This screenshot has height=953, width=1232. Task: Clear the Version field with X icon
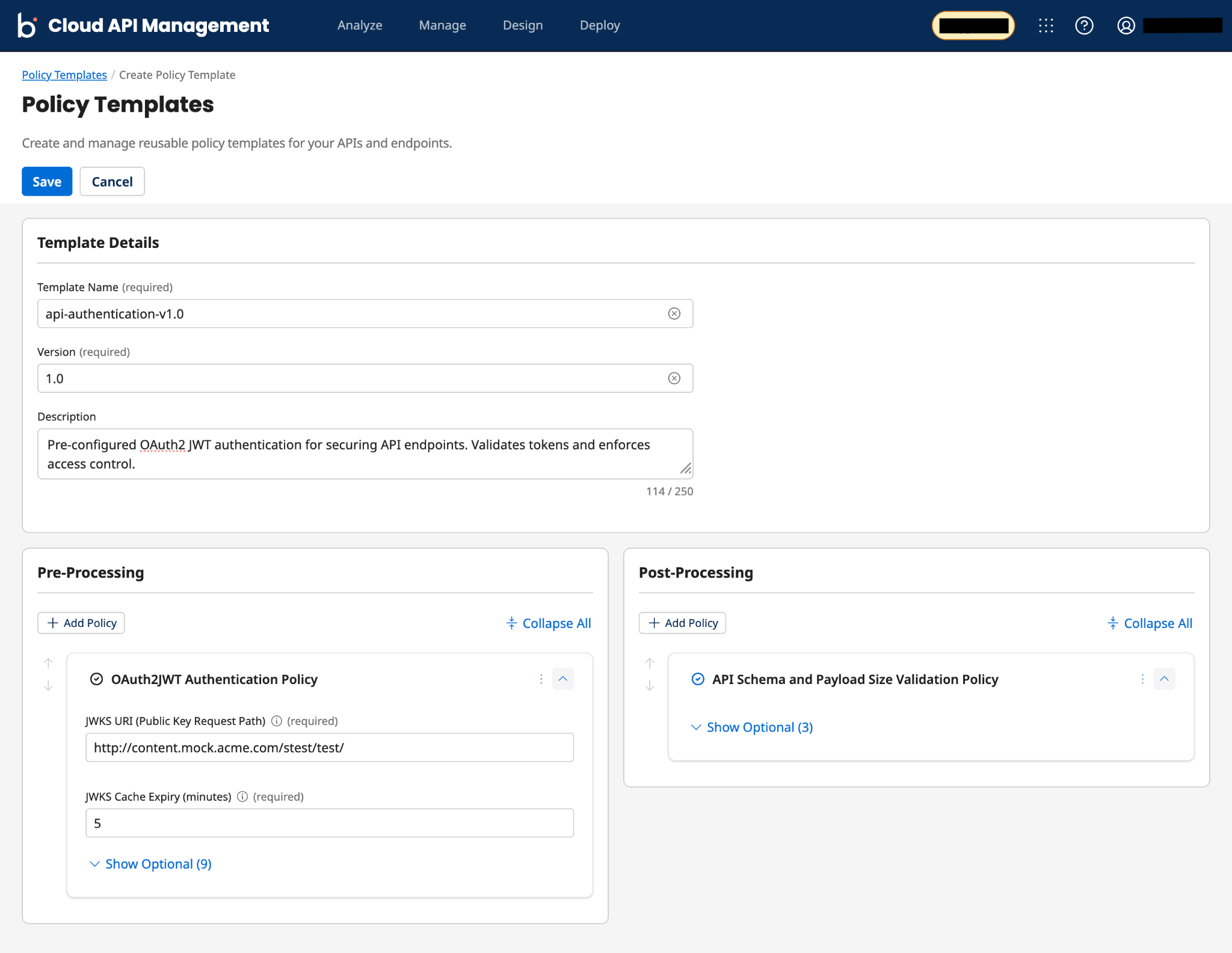674,378
